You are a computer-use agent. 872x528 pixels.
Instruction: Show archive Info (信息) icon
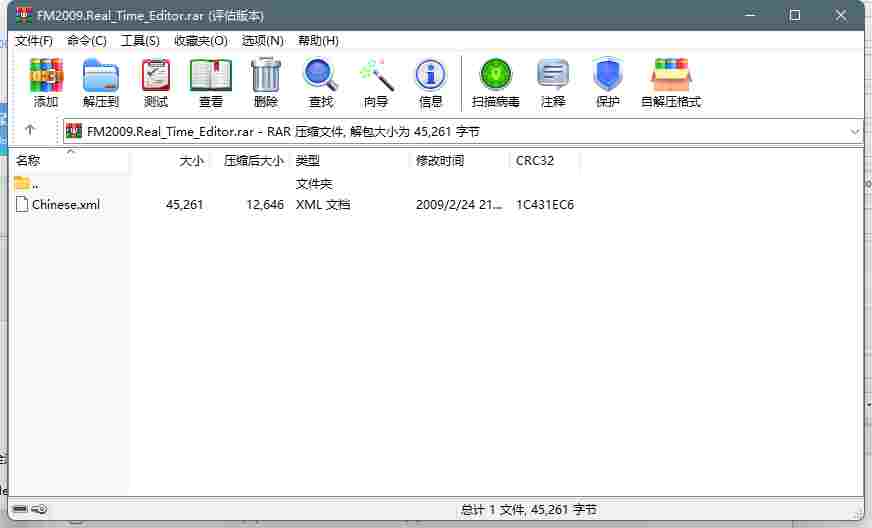pyautogui.click(x=430, y=75)
